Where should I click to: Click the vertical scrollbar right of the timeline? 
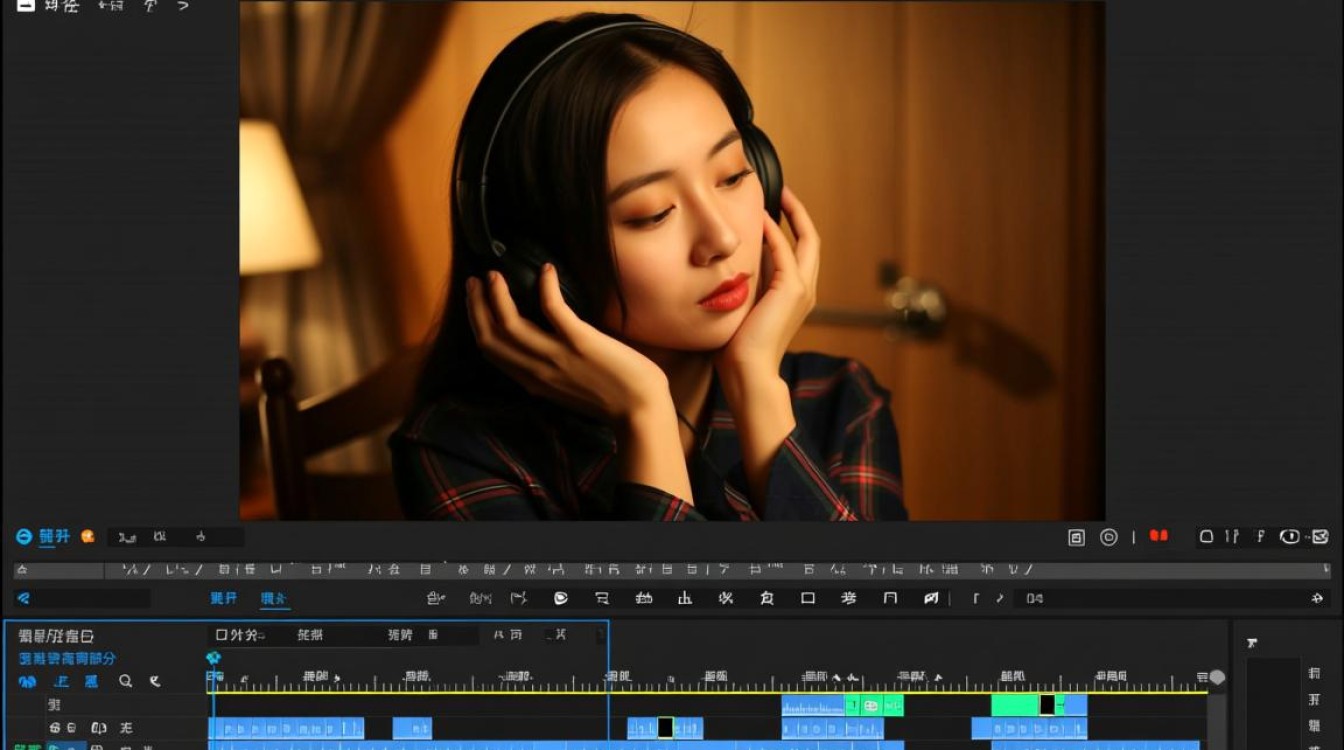click(1216, 720)
